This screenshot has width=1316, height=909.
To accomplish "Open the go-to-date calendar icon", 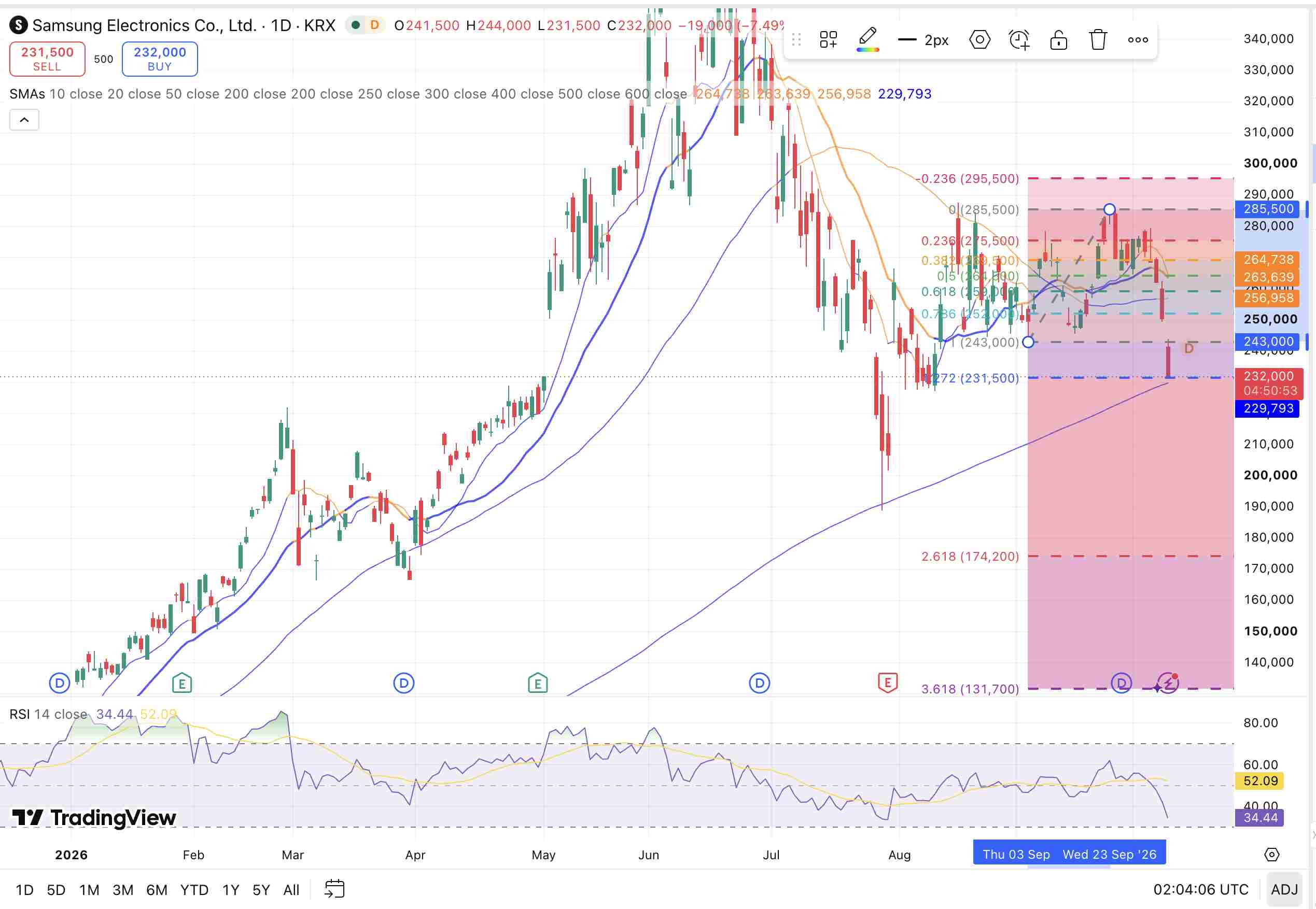I will point(334,889).
